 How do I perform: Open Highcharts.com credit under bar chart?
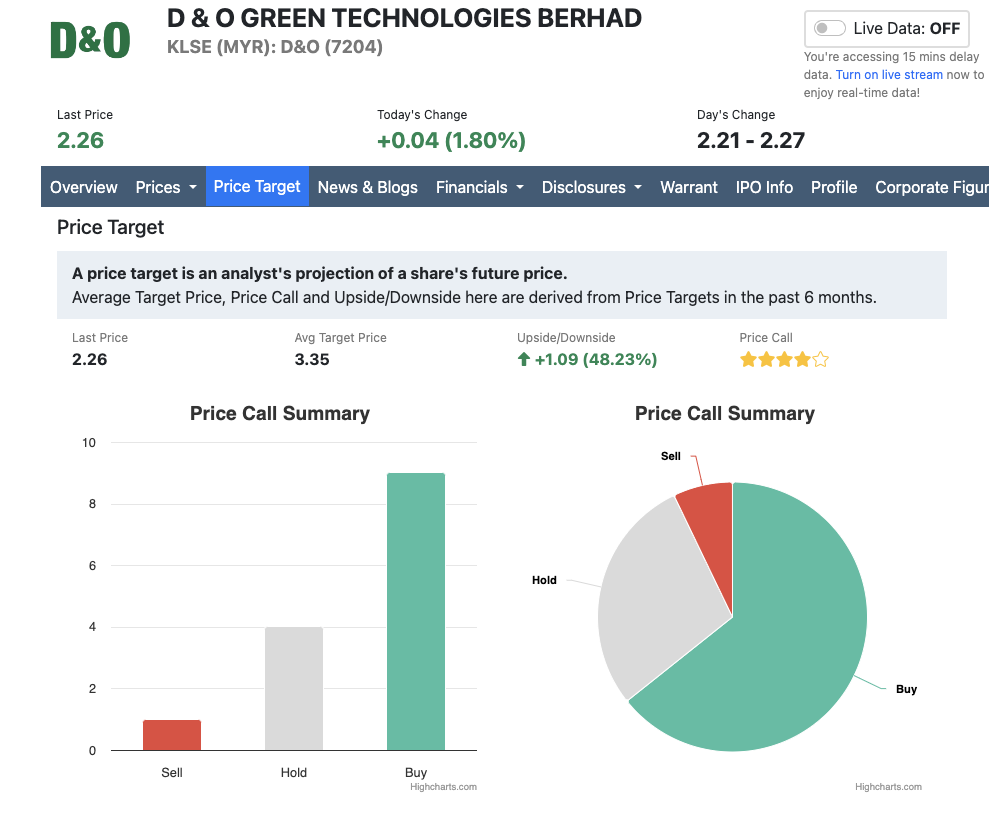[x=443, y=787]
